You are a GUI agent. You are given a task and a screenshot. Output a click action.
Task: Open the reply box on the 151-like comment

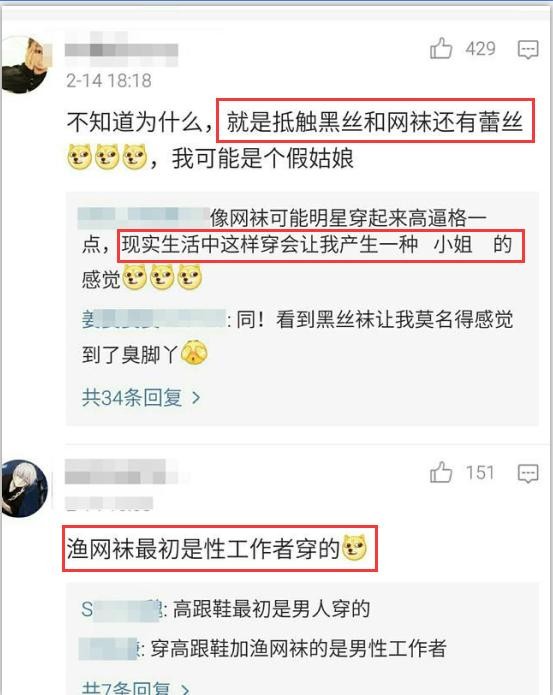pyautogui.click(x=528, y=473)
